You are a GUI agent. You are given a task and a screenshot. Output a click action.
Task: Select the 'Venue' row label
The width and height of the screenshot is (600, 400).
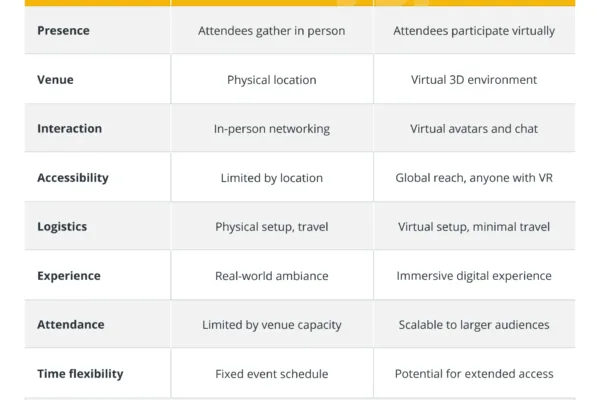coord(55,80)
